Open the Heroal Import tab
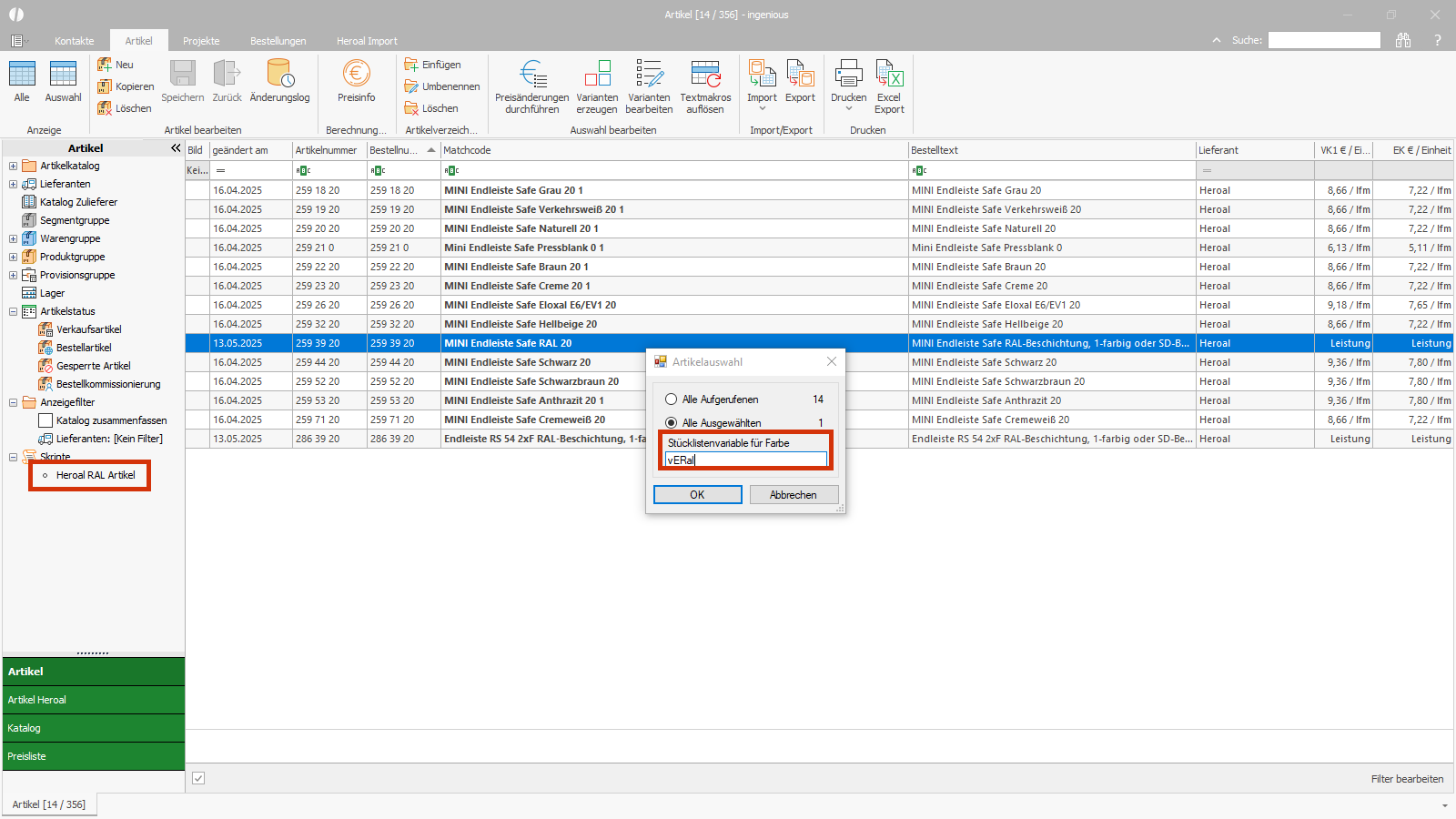Image resolution: width=1456 pixels, height=819 pixels. click(367, 41)
